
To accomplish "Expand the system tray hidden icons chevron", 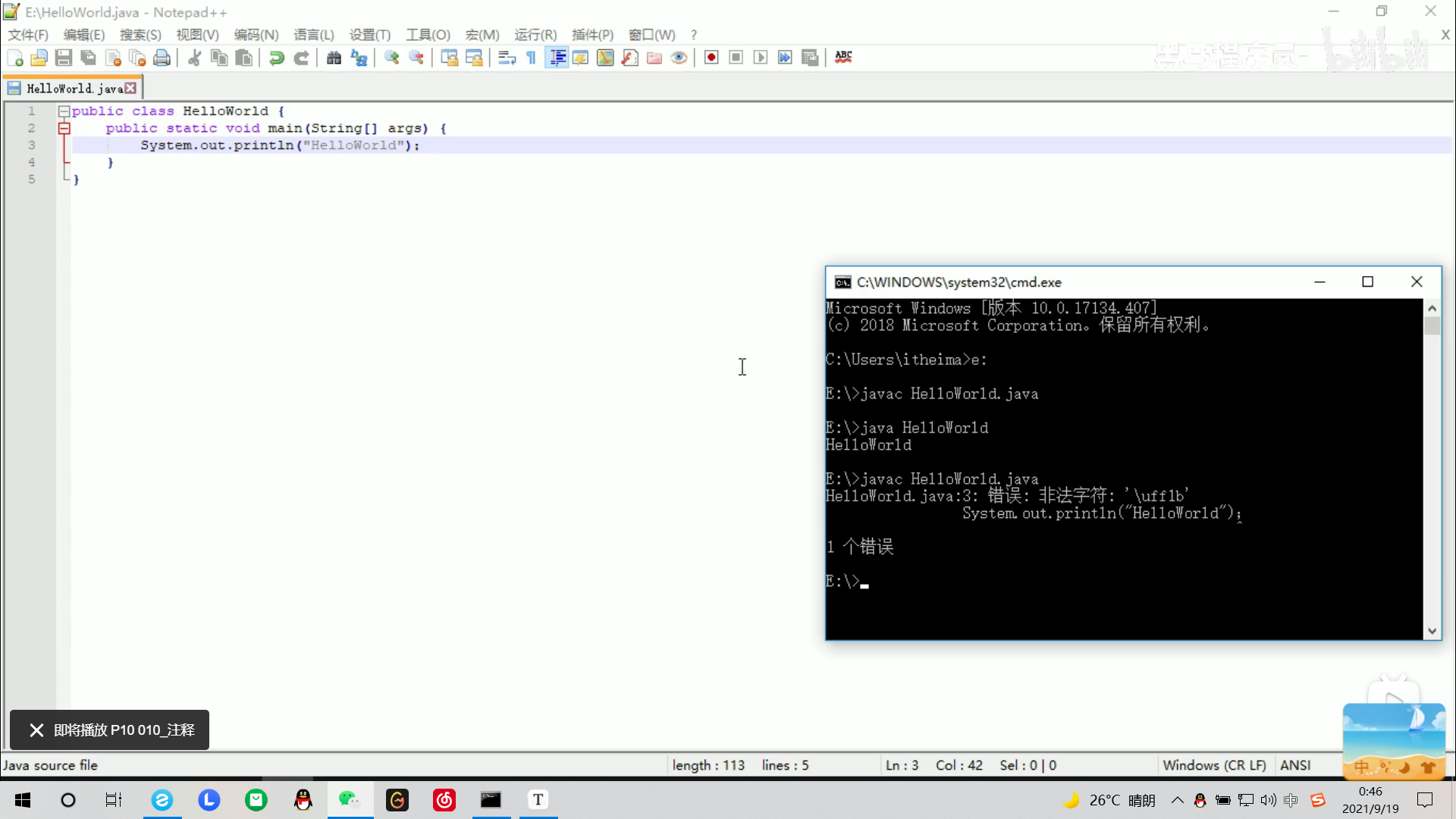I will [x=1177, y=800].
